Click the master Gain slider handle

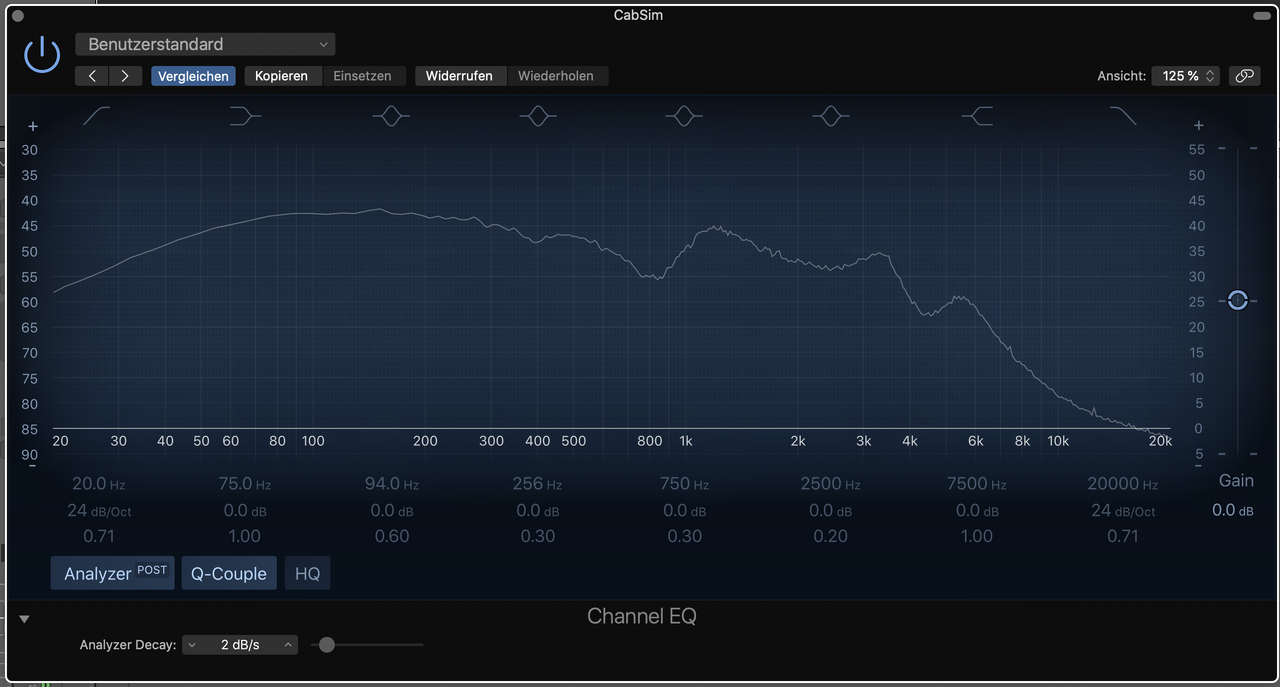(1238, 300)
